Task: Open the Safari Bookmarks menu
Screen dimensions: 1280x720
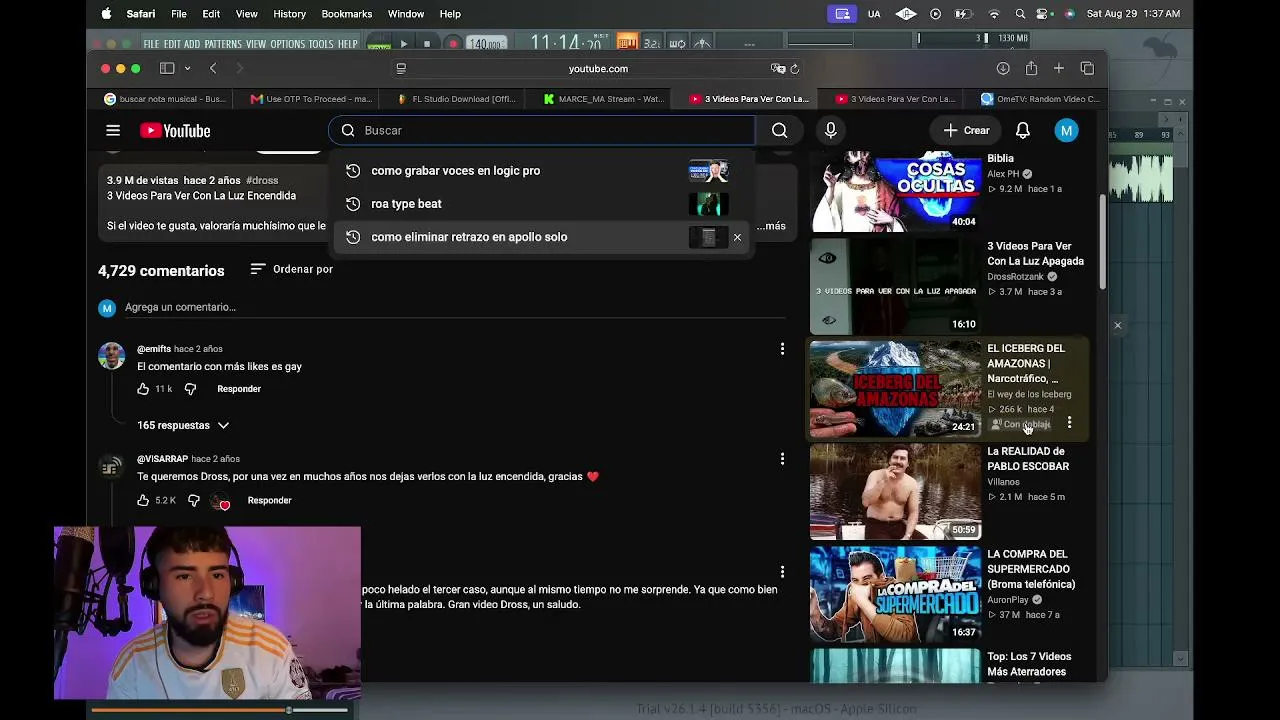Action: click(x=347, y=14)
